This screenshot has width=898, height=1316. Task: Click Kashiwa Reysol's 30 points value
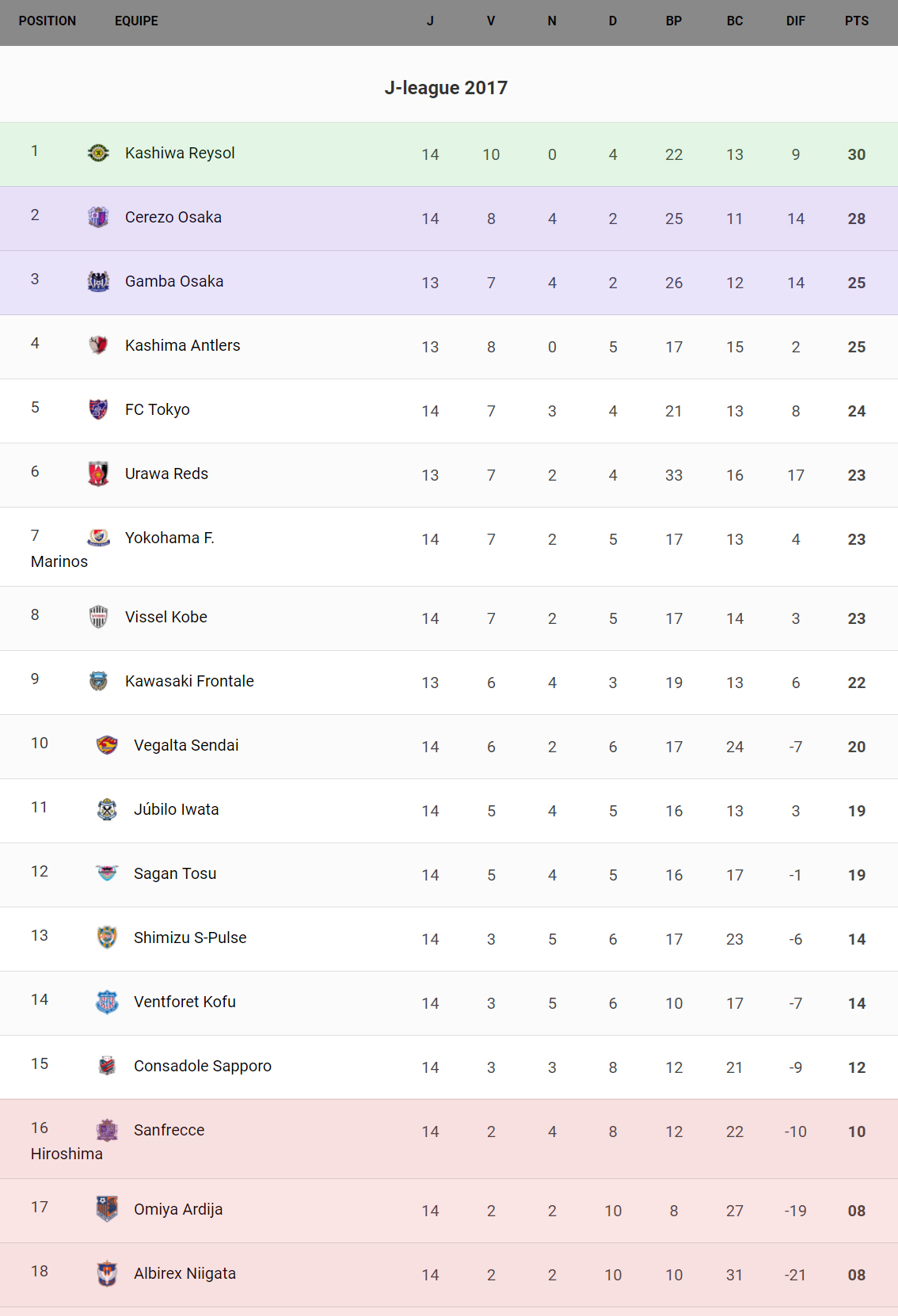(x=856, y=154)
